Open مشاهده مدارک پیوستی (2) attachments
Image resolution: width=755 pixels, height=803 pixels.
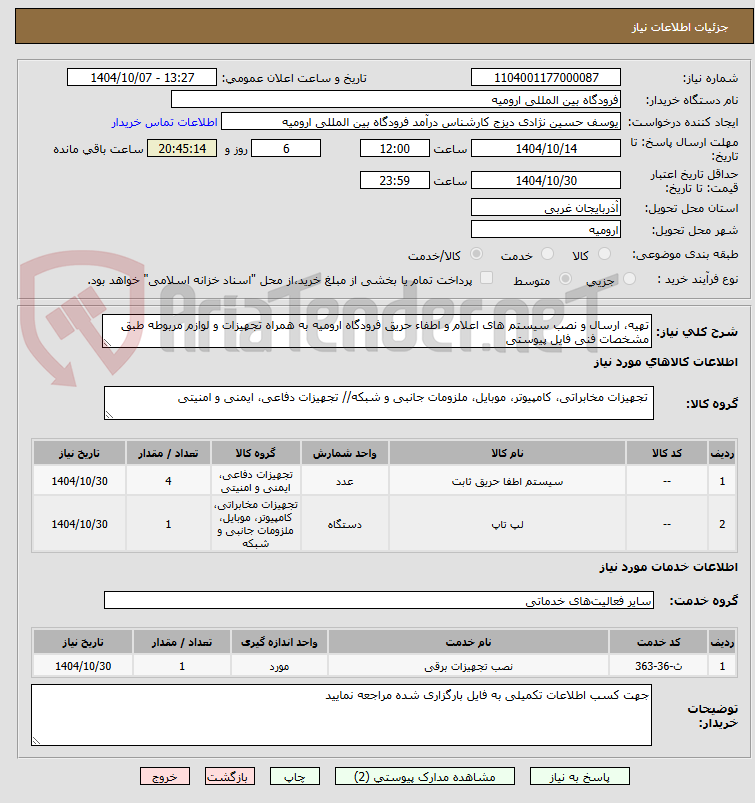[x=425, y=776]
